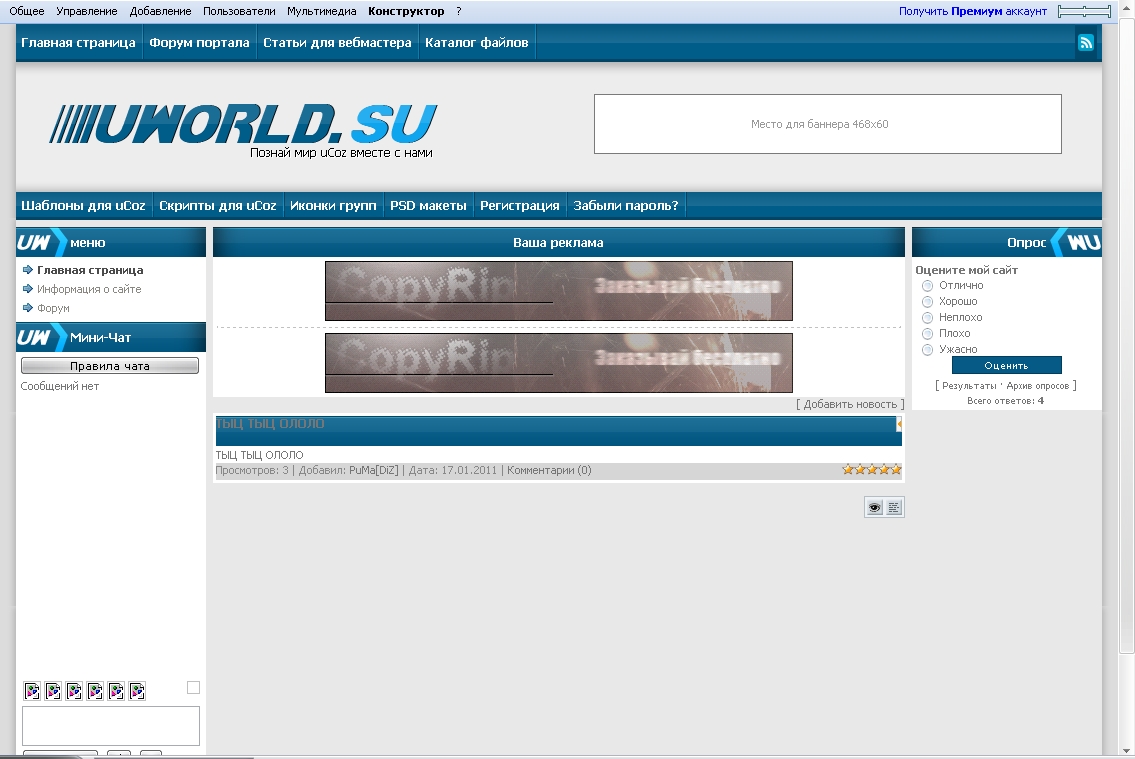Click the Оценить poll button

(1006, 365)
